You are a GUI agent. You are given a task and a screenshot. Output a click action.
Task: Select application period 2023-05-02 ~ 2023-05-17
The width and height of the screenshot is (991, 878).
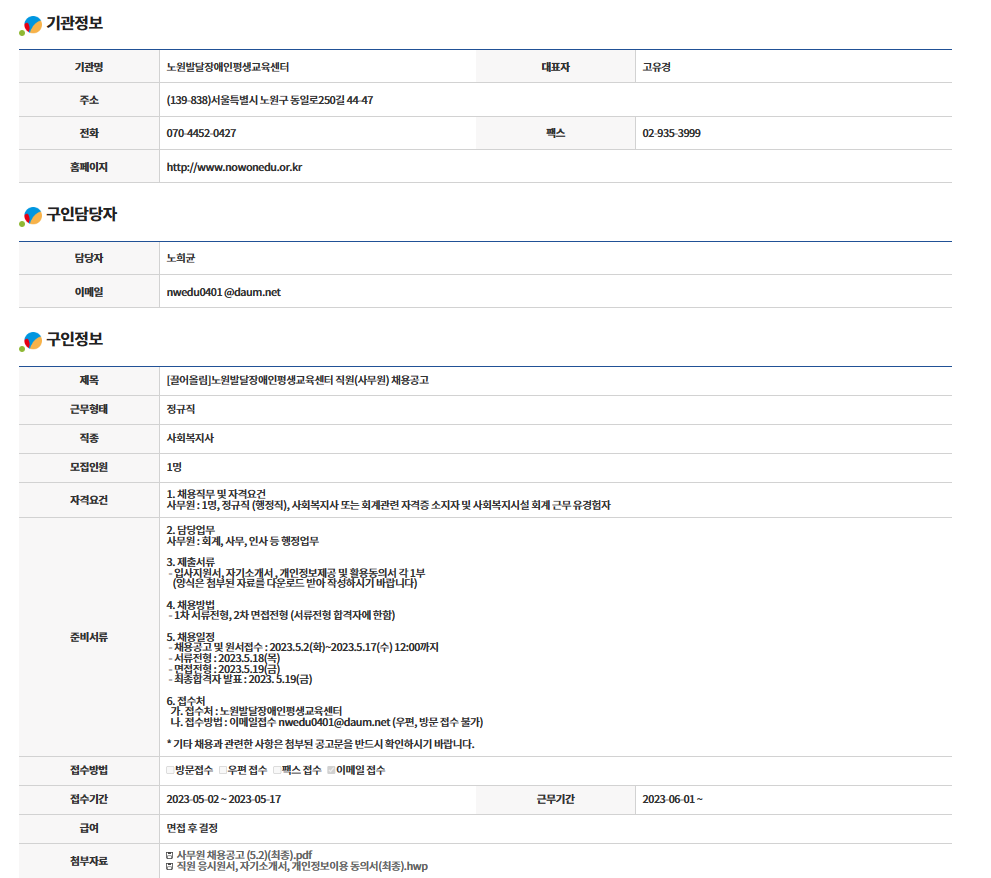click(224, 800)
